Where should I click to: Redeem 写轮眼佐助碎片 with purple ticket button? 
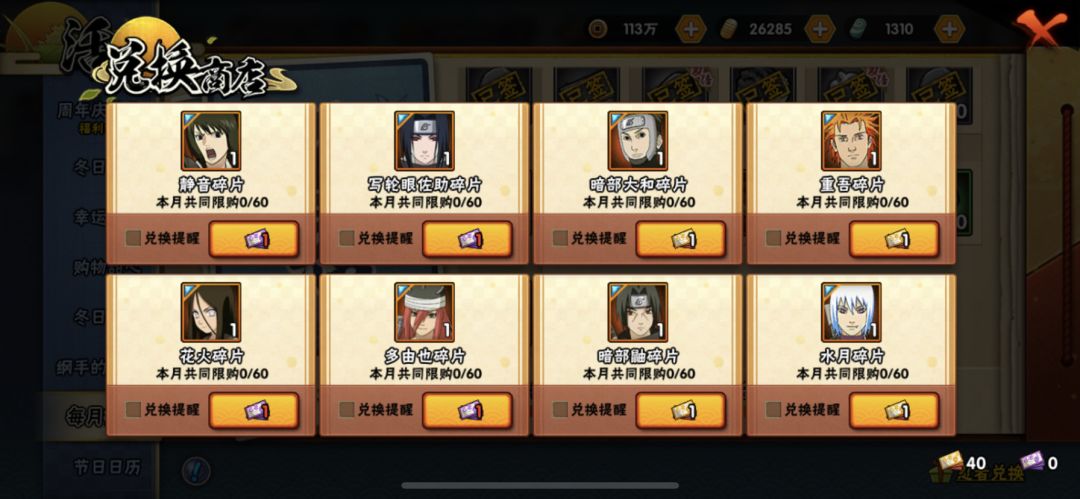pos(467,239)
